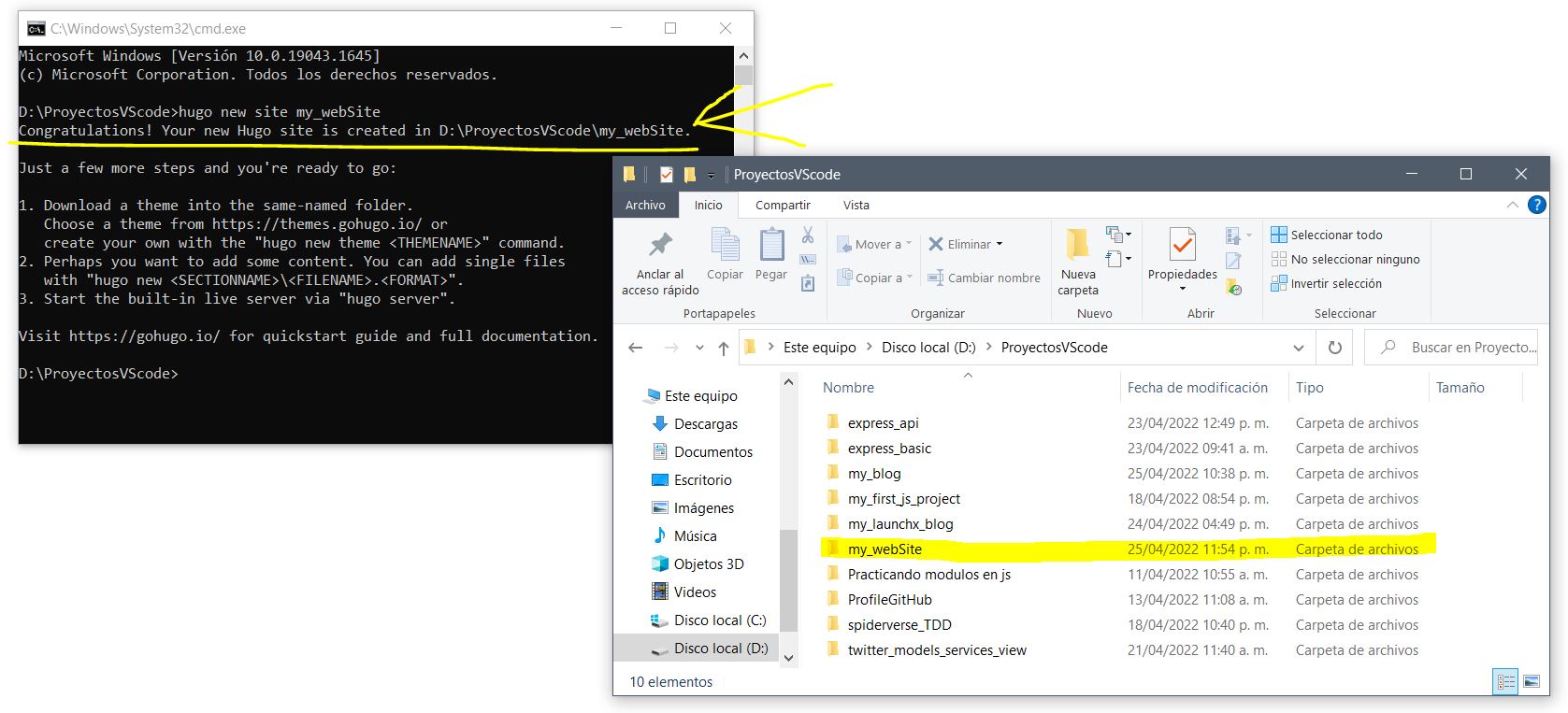The image size is (1568, 713).
Task: Select the my_webSite folder
Action: pyautogui.click(x=885, y=549)
